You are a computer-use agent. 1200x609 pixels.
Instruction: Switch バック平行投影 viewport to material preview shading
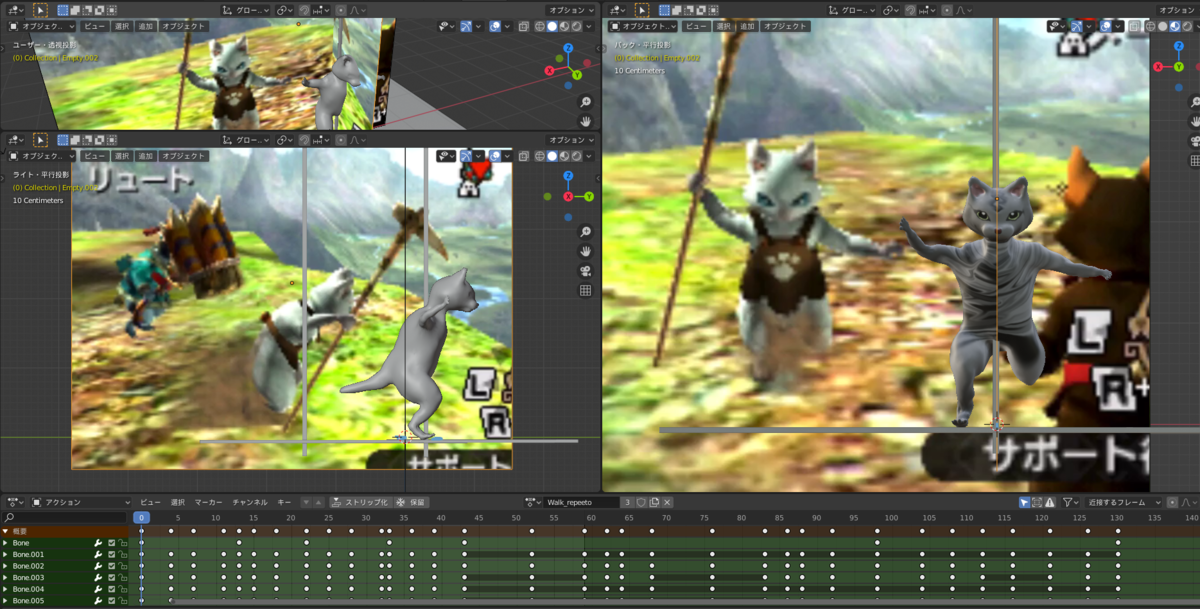pos(1175,26)
